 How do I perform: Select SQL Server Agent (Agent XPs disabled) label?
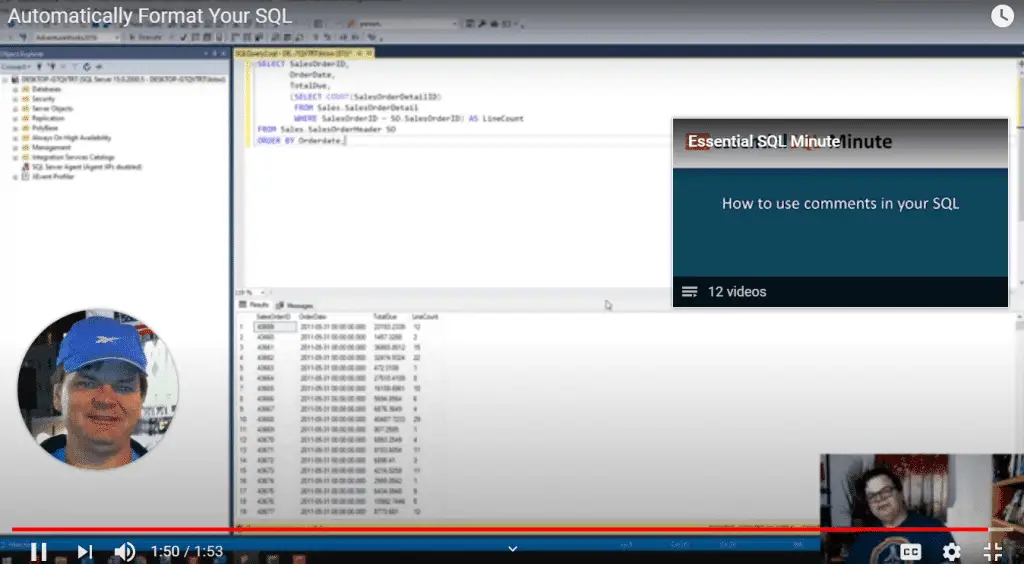(x=87, y=167)
